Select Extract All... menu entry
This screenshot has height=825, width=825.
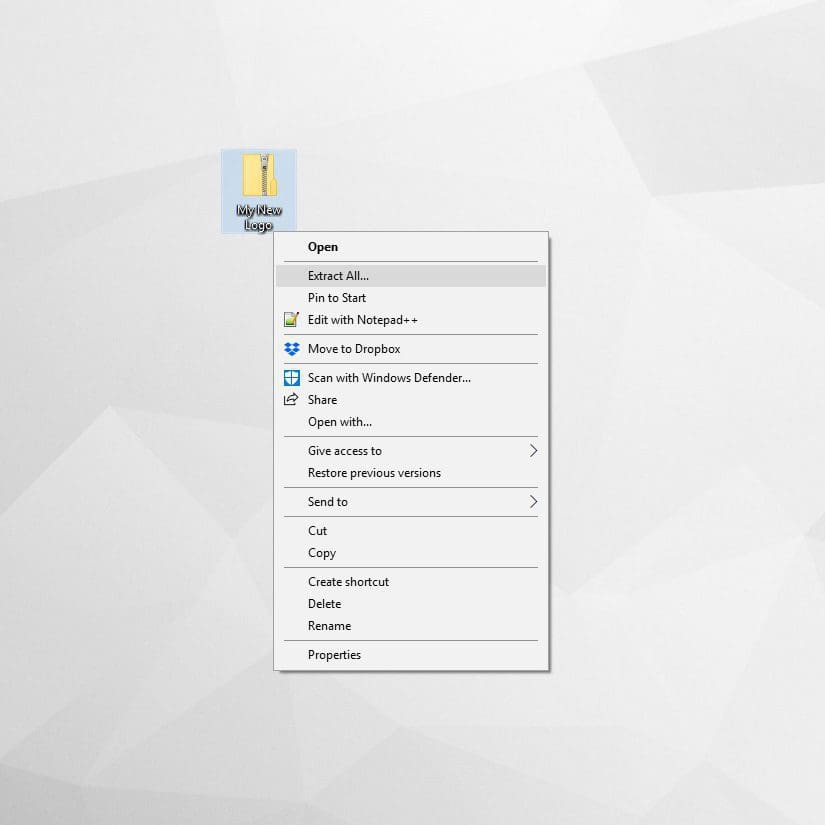[x=338, y=276]
